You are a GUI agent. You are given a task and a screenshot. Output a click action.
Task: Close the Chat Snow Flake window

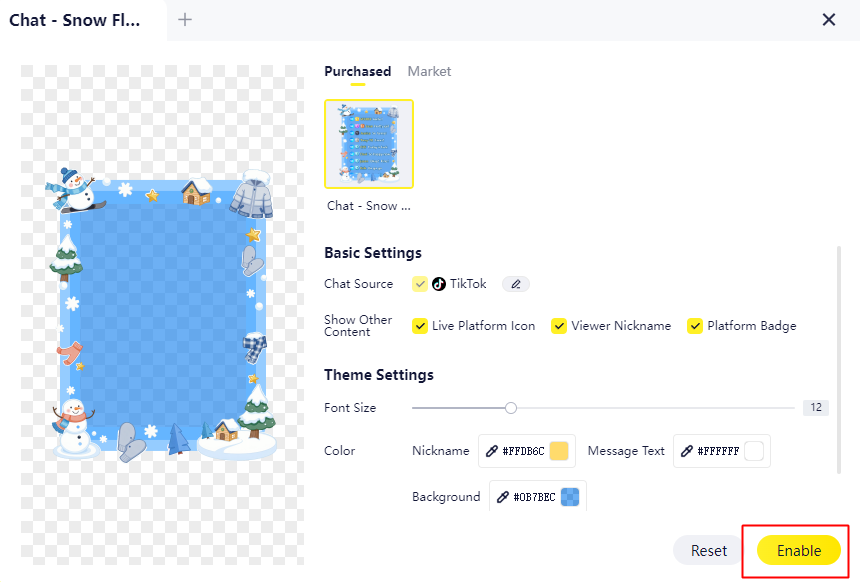pos(828,20)
